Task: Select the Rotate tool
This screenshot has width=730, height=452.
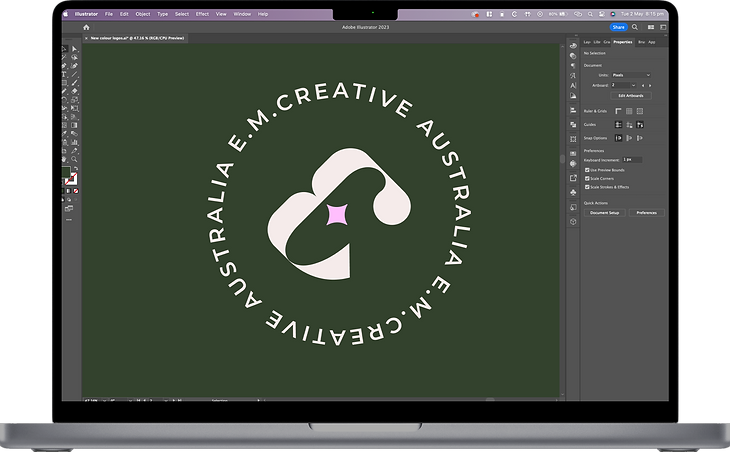Action: point(64,99)
